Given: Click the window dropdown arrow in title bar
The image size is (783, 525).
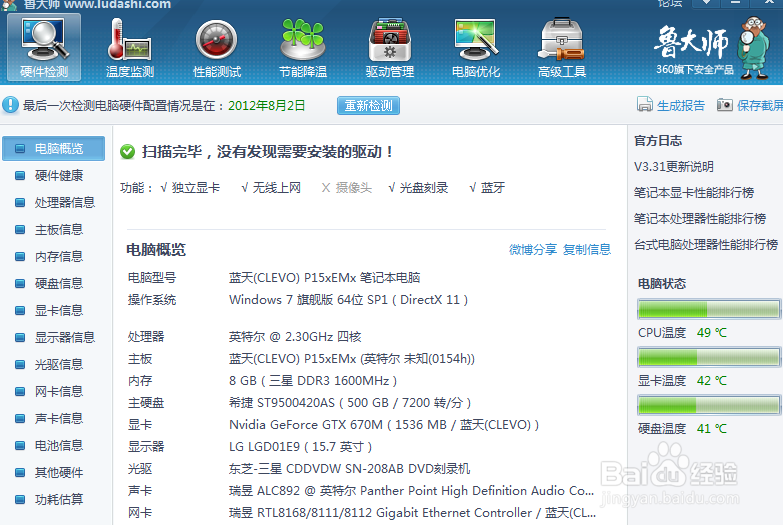Looking at the screenshot, I should pyautogui.click(x=706, y=3).
